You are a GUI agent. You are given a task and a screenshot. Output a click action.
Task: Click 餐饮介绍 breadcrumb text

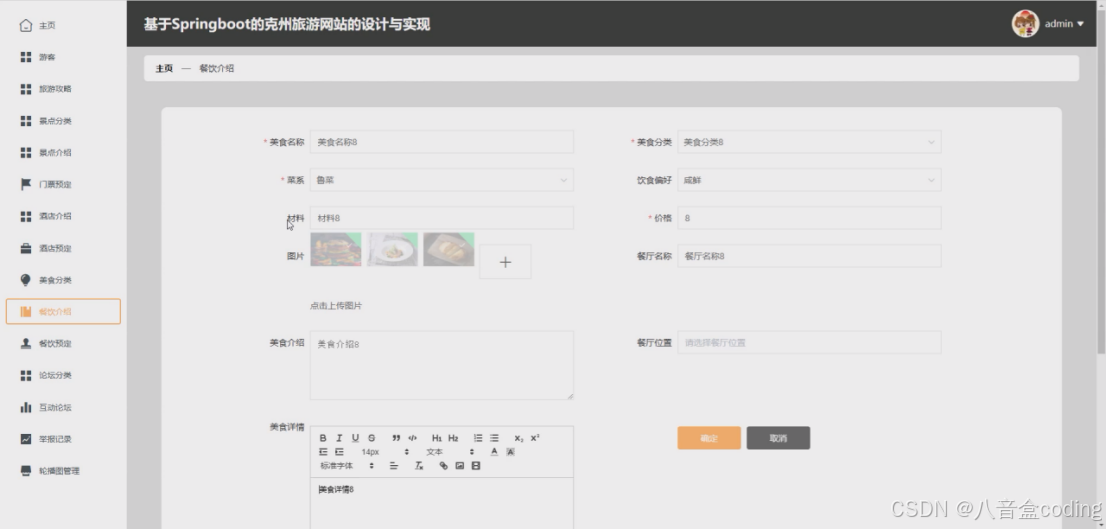point(217,68)
